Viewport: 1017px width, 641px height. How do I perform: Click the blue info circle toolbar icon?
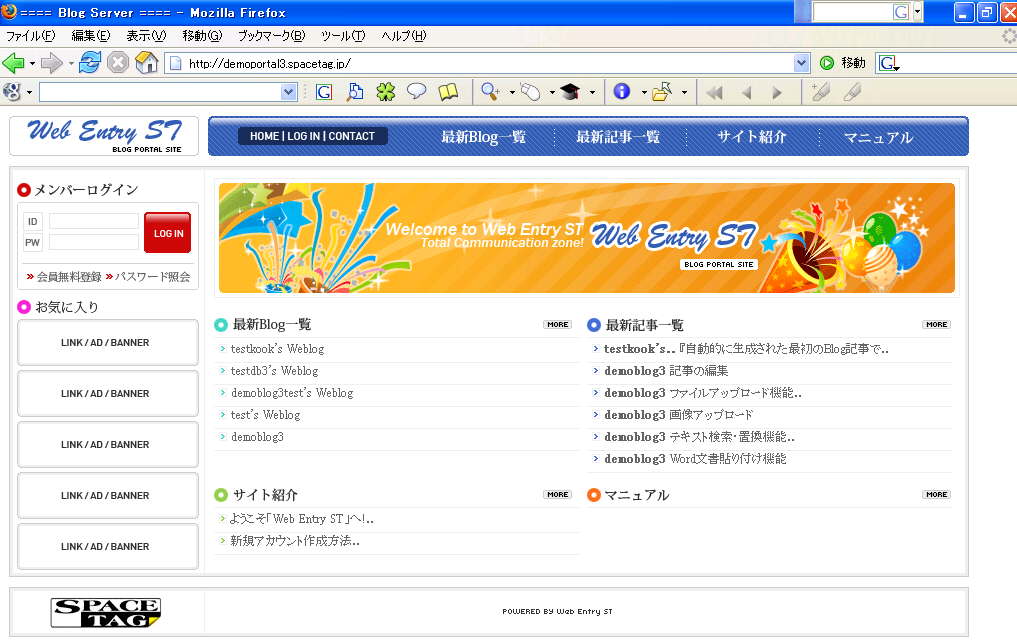(621, 91)
